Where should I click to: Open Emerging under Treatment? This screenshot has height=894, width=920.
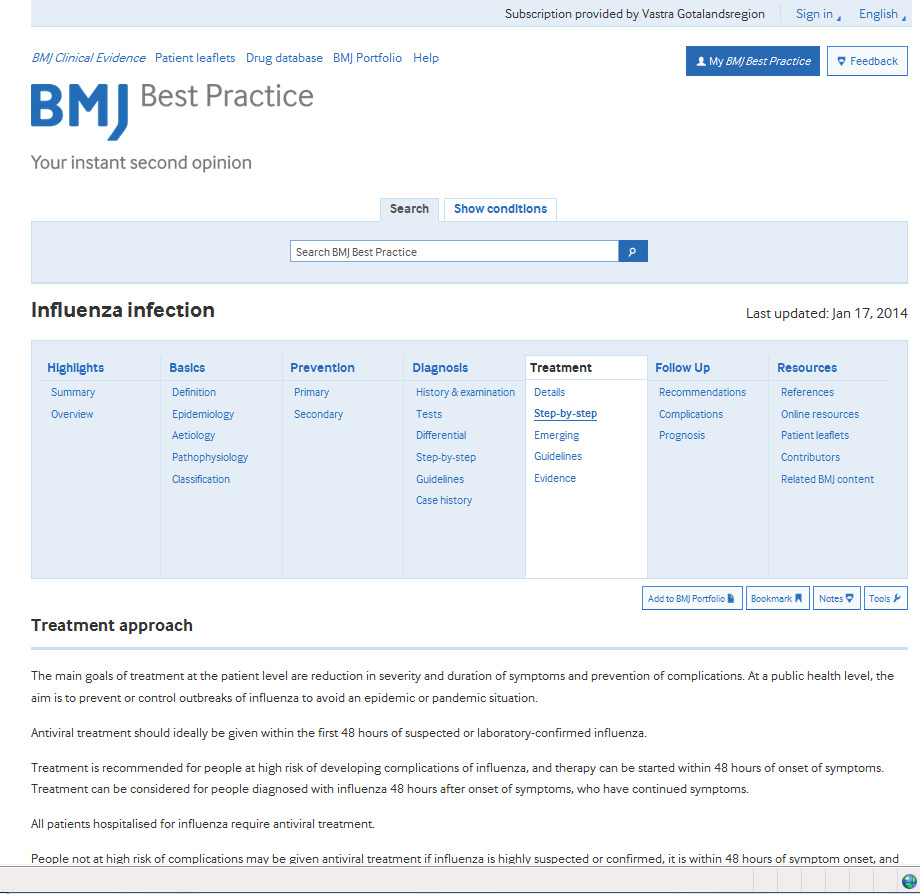click(x=556, y=435)
